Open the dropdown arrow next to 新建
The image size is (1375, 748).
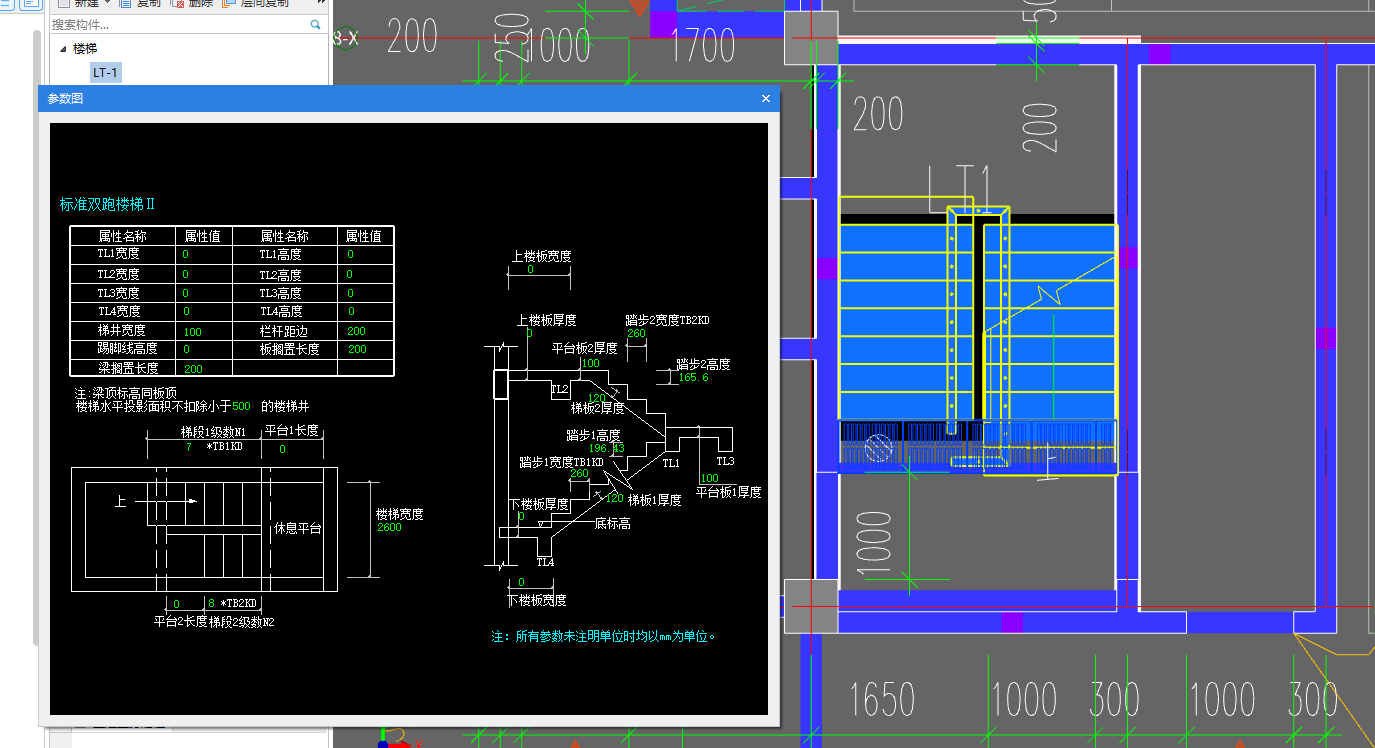(x=107, y=3)
